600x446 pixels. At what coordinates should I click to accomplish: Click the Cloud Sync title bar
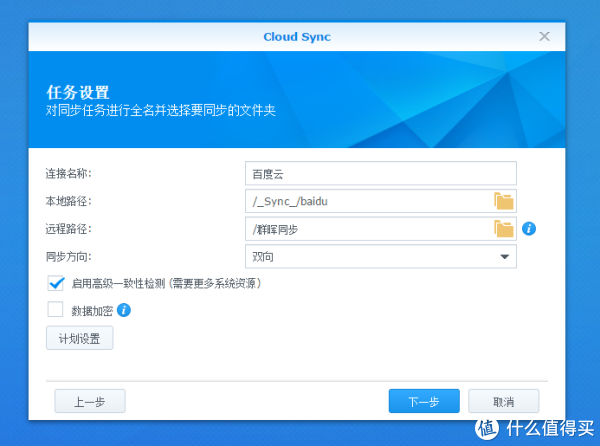tap(296, 37)
